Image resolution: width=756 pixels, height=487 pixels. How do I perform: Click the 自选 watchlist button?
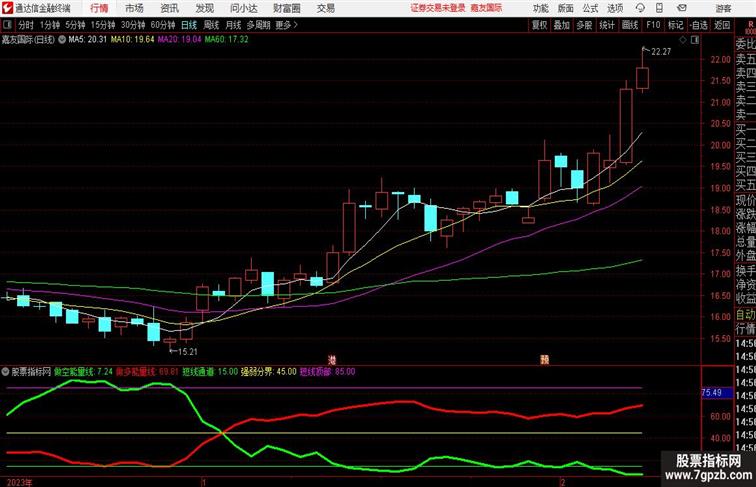click(x=699, y=25)
